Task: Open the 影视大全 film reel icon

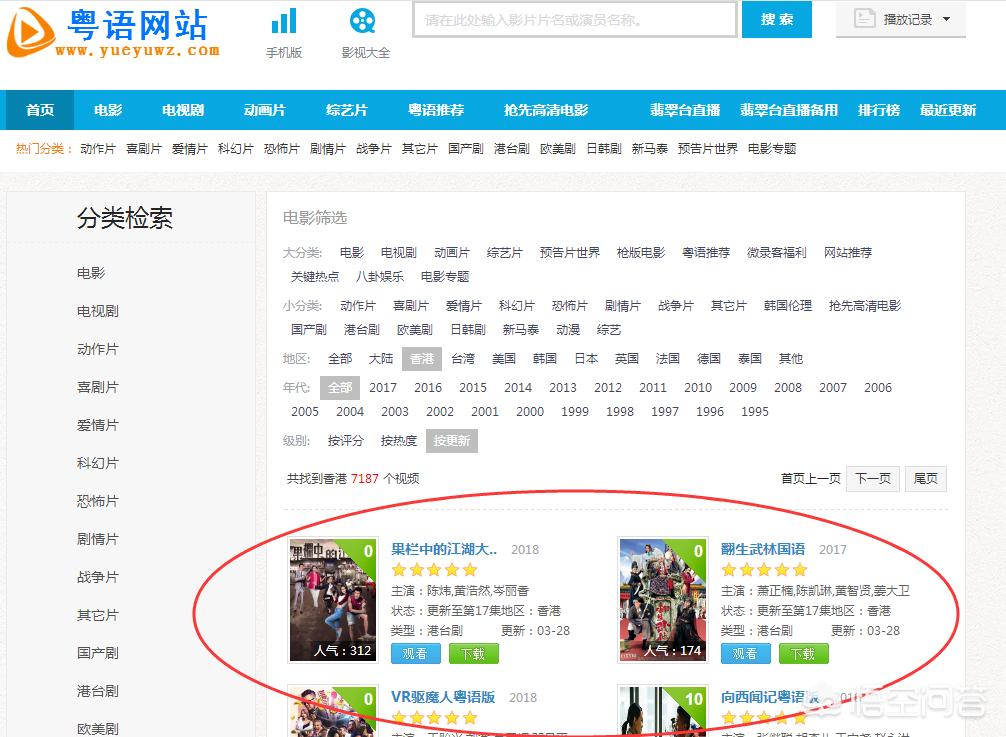Action: pyautogui.click(x=362, y=21)
